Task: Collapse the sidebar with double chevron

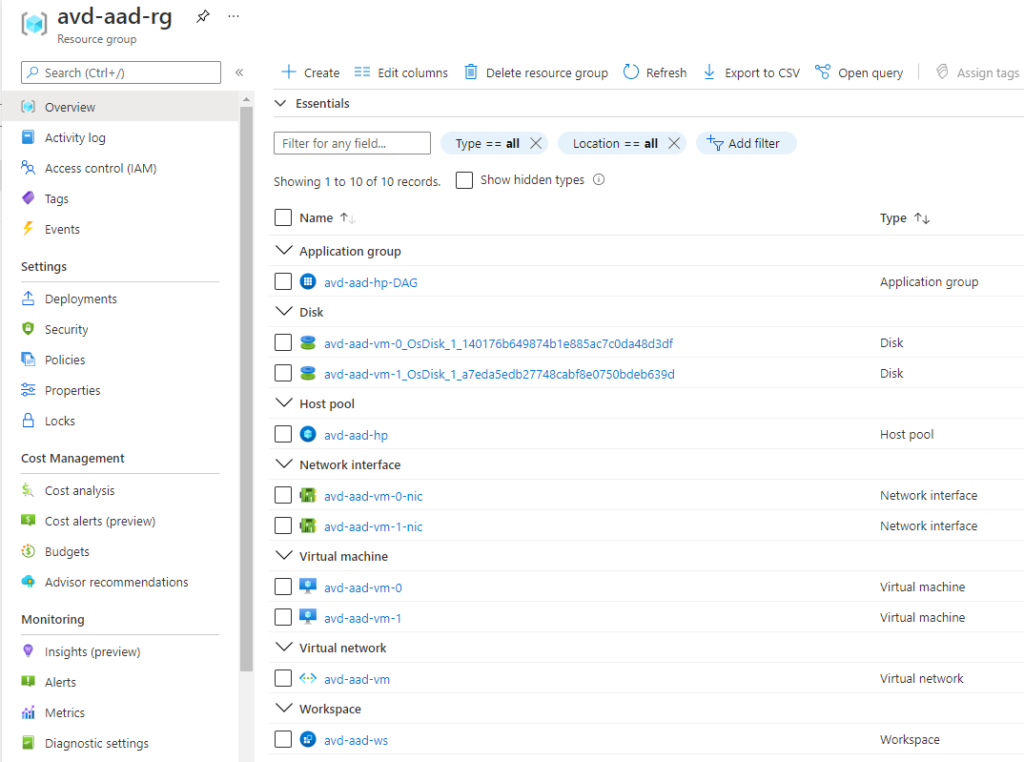Action: click(239, 72)
